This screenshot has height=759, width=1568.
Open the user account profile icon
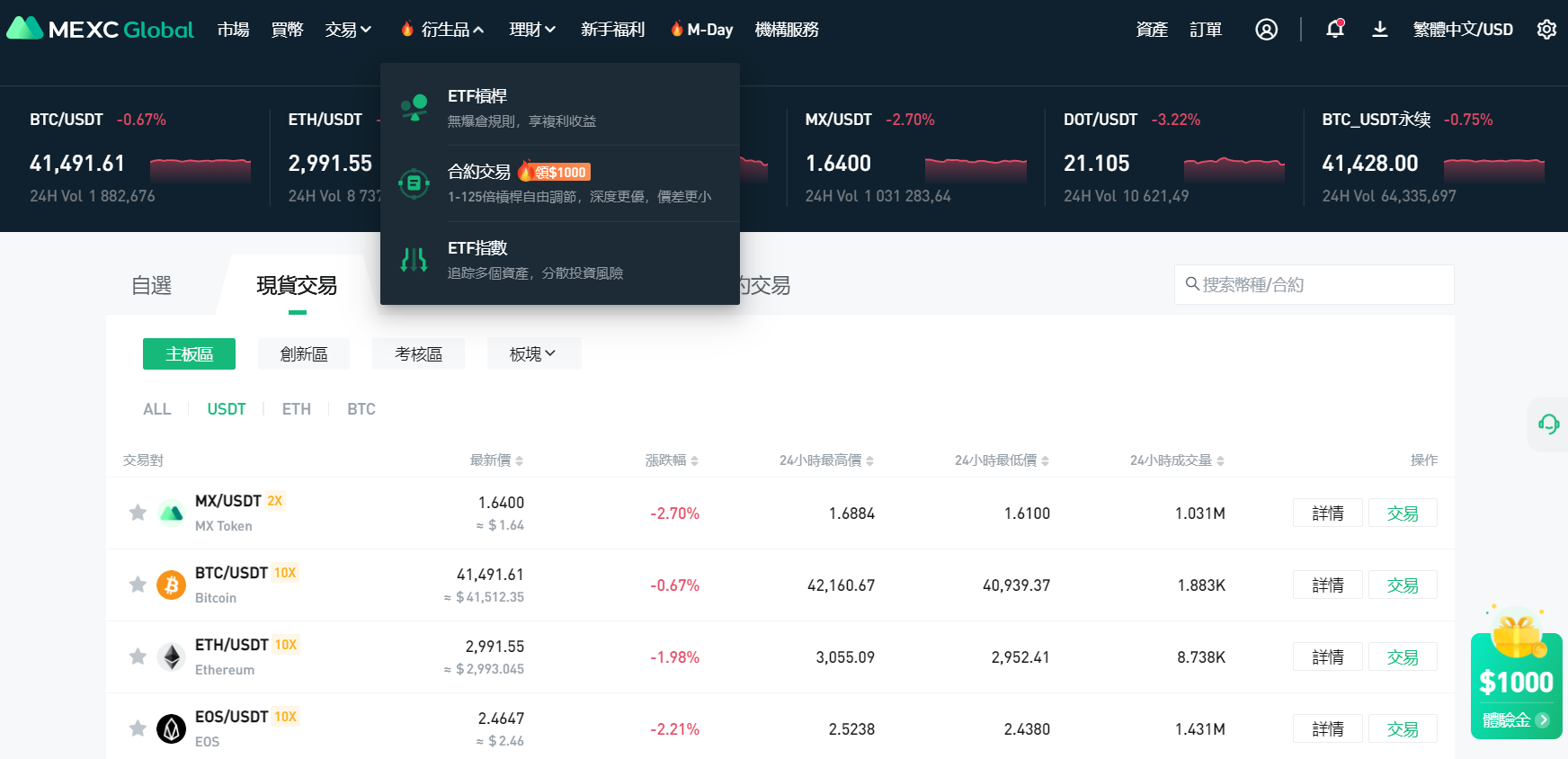[x=1266, y=30]
